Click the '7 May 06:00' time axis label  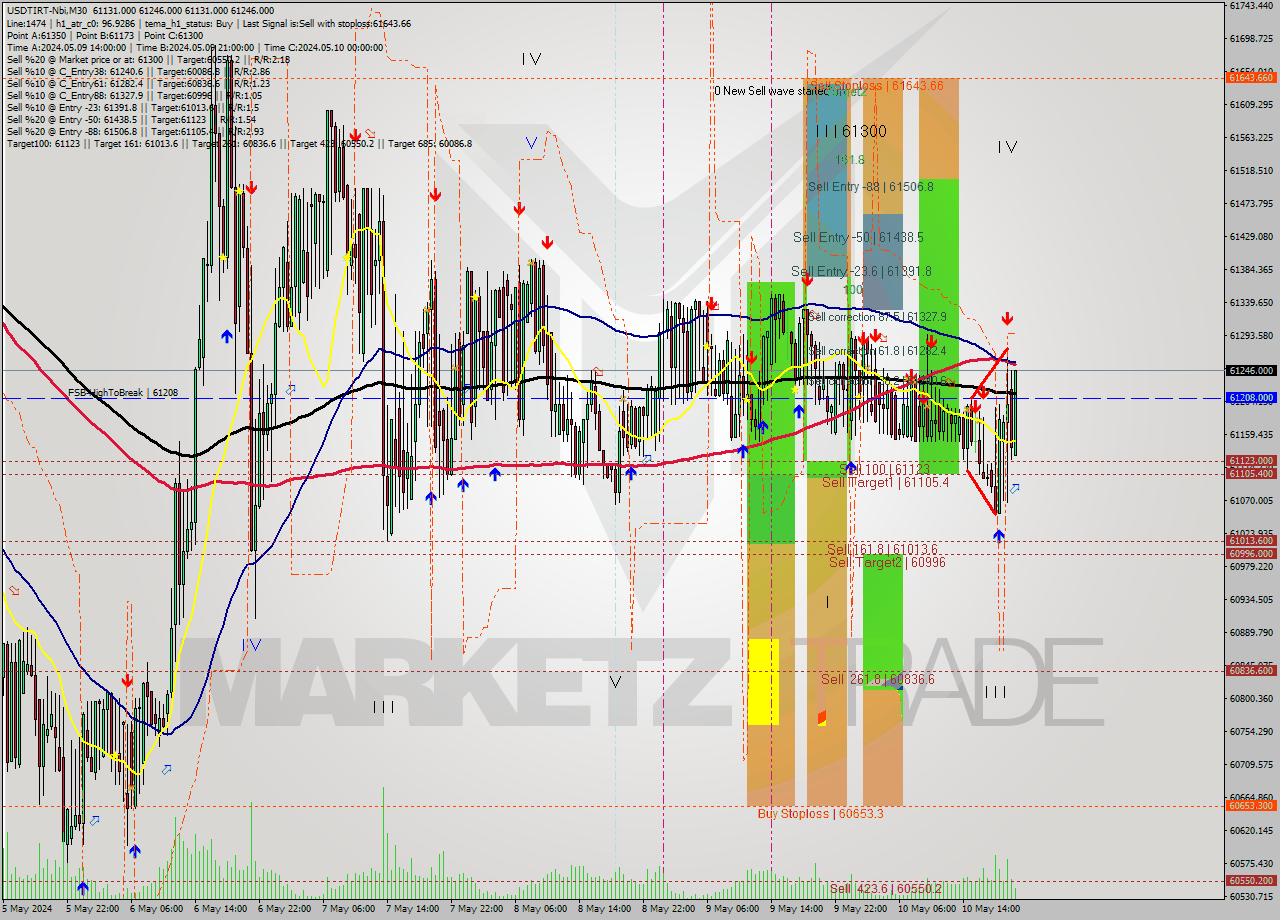click(349, 909)
